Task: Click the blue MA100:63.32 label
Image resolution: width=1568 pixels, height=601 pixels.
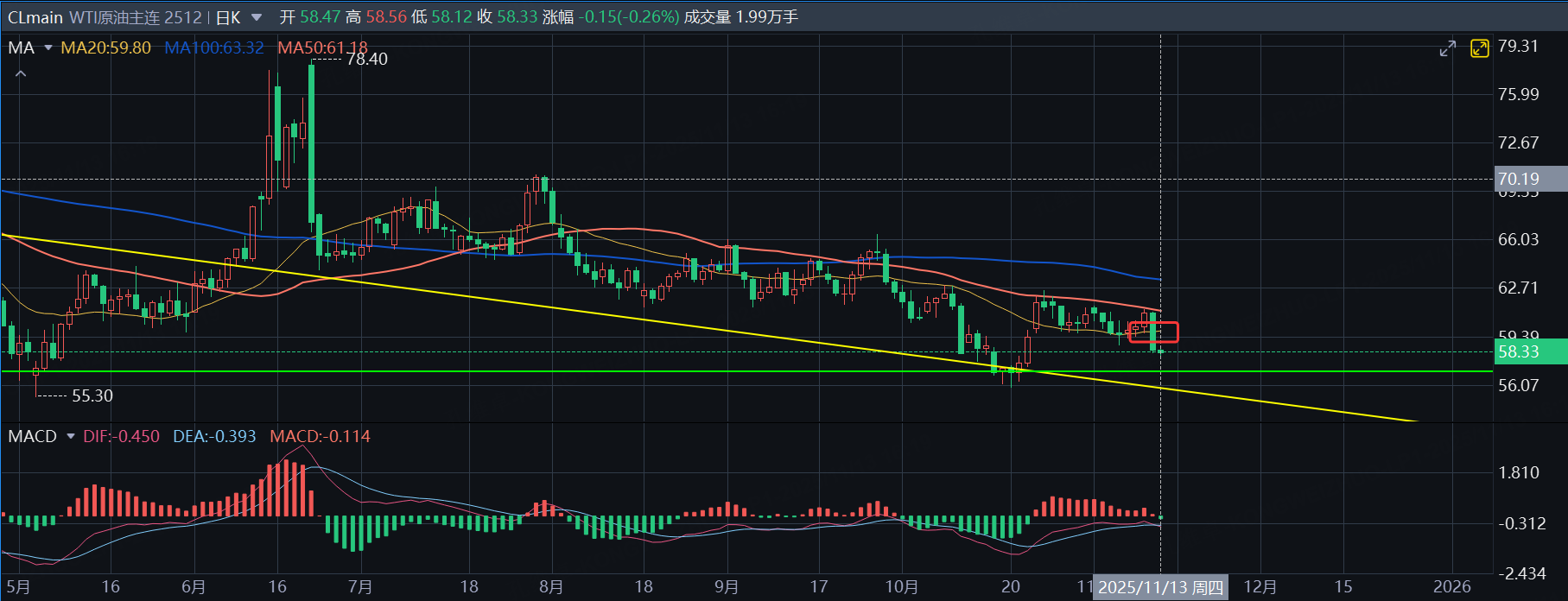Action: (213, 48)
